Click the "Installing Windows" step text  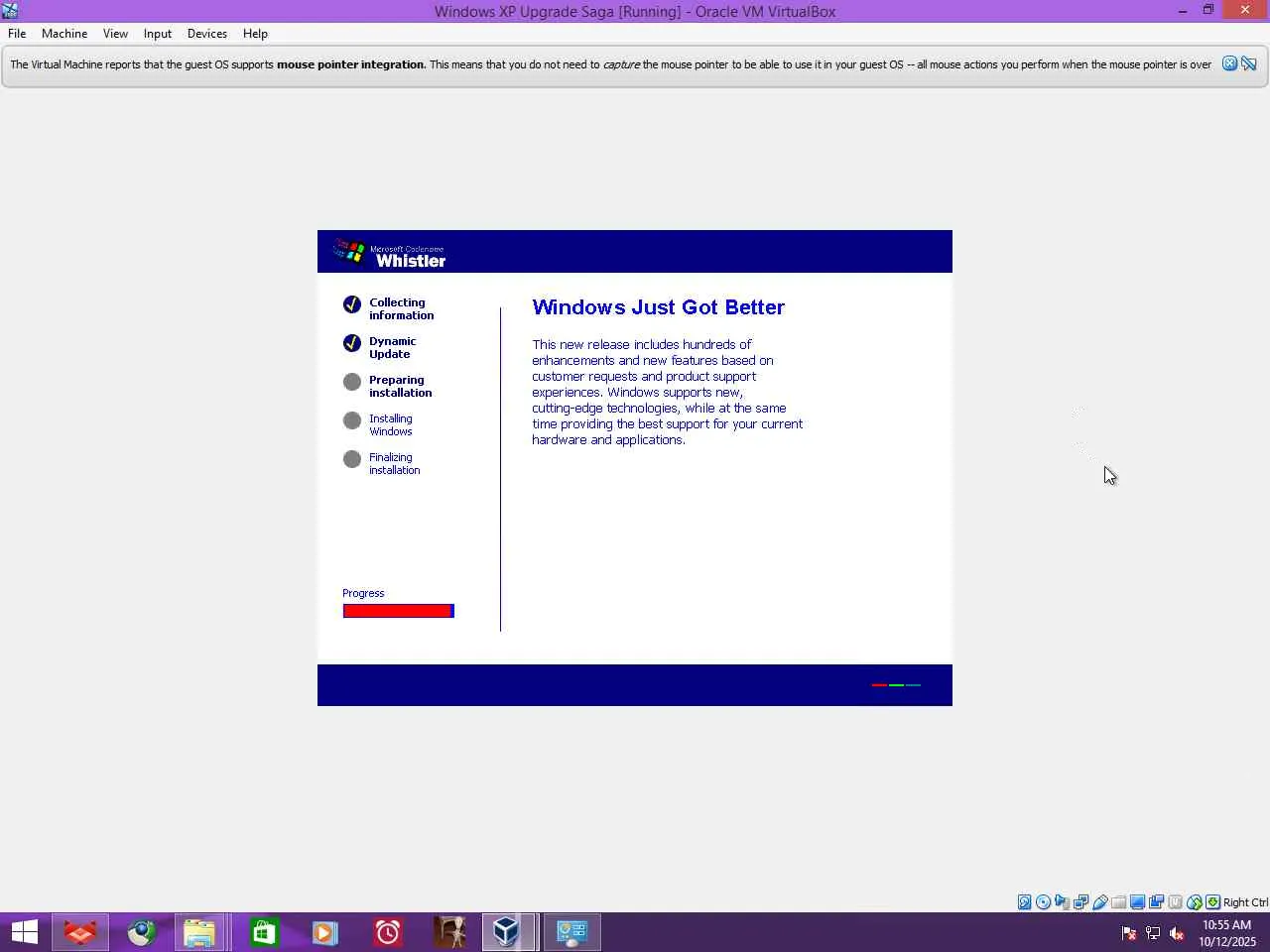click(390, 424)
